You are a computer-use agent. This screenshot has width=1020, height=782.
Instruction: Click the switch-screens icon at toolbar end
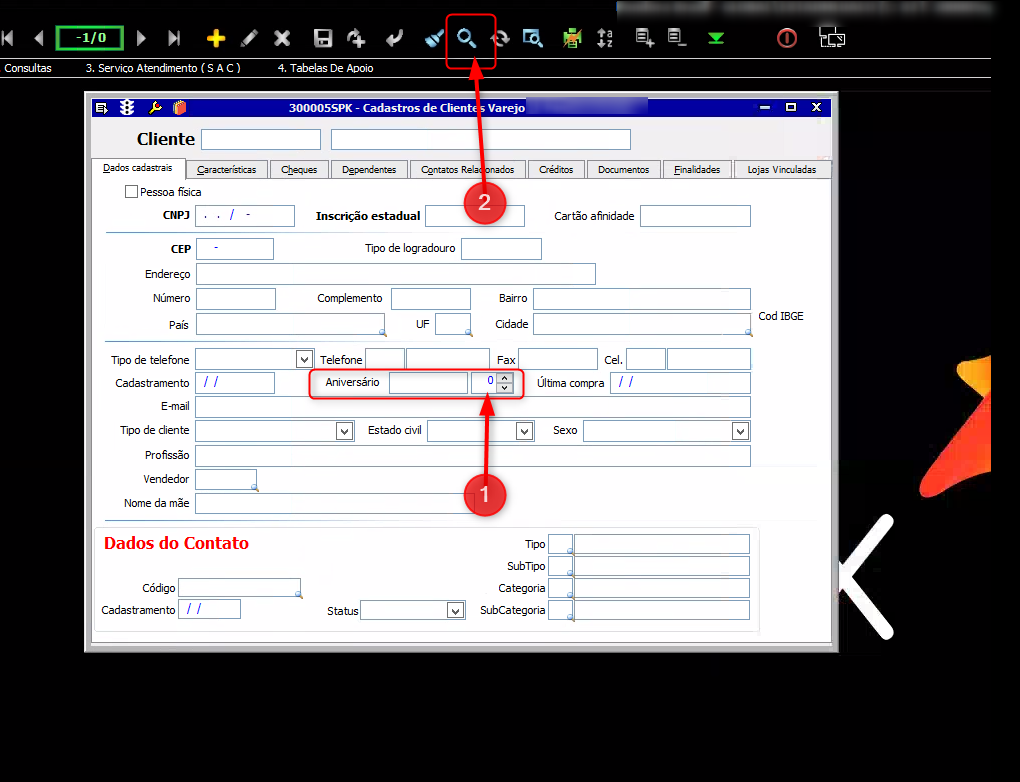(x=831, y=38)
